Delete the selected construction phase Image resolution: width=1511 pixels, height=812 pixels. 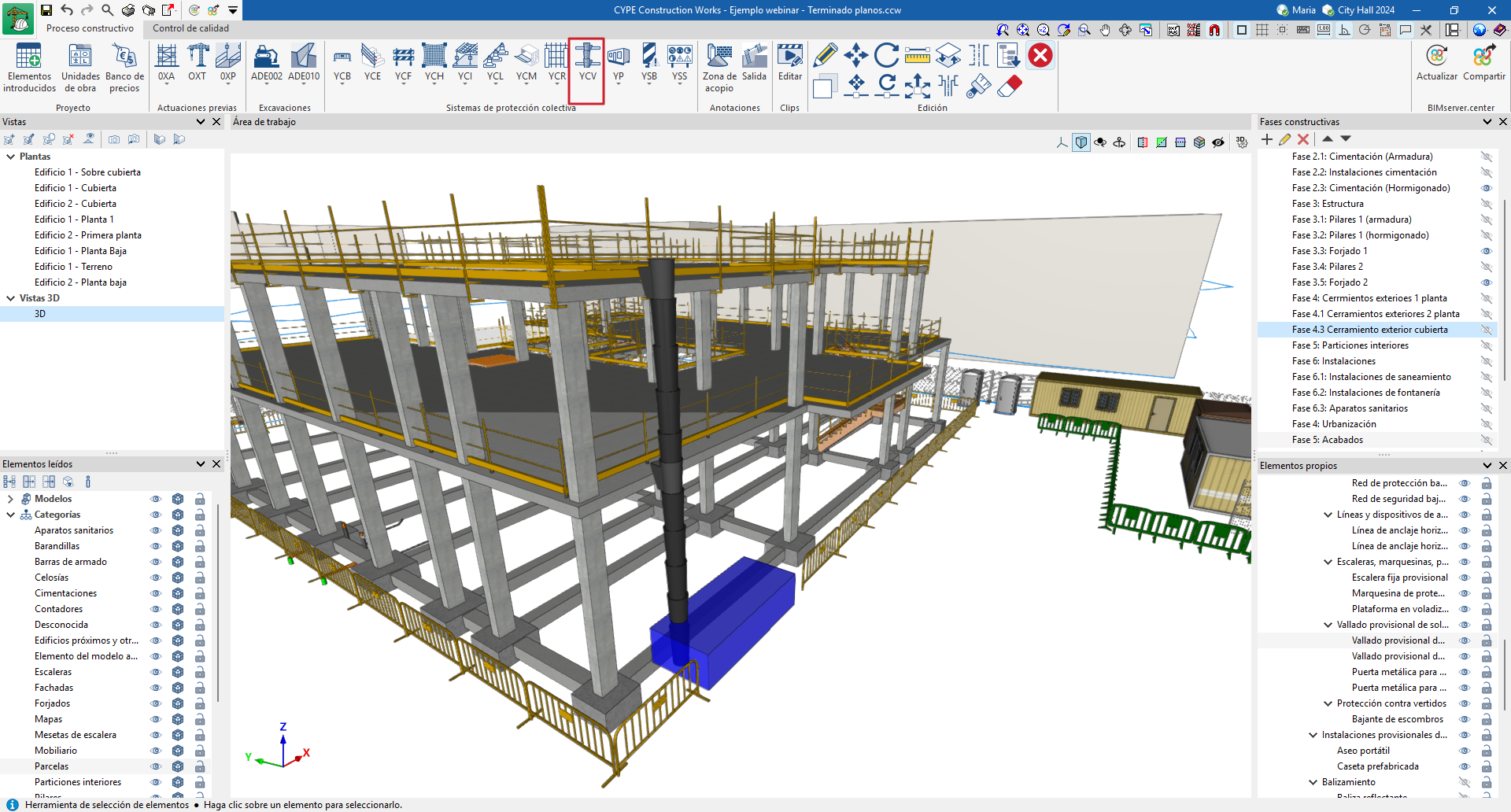(1303, 139)
